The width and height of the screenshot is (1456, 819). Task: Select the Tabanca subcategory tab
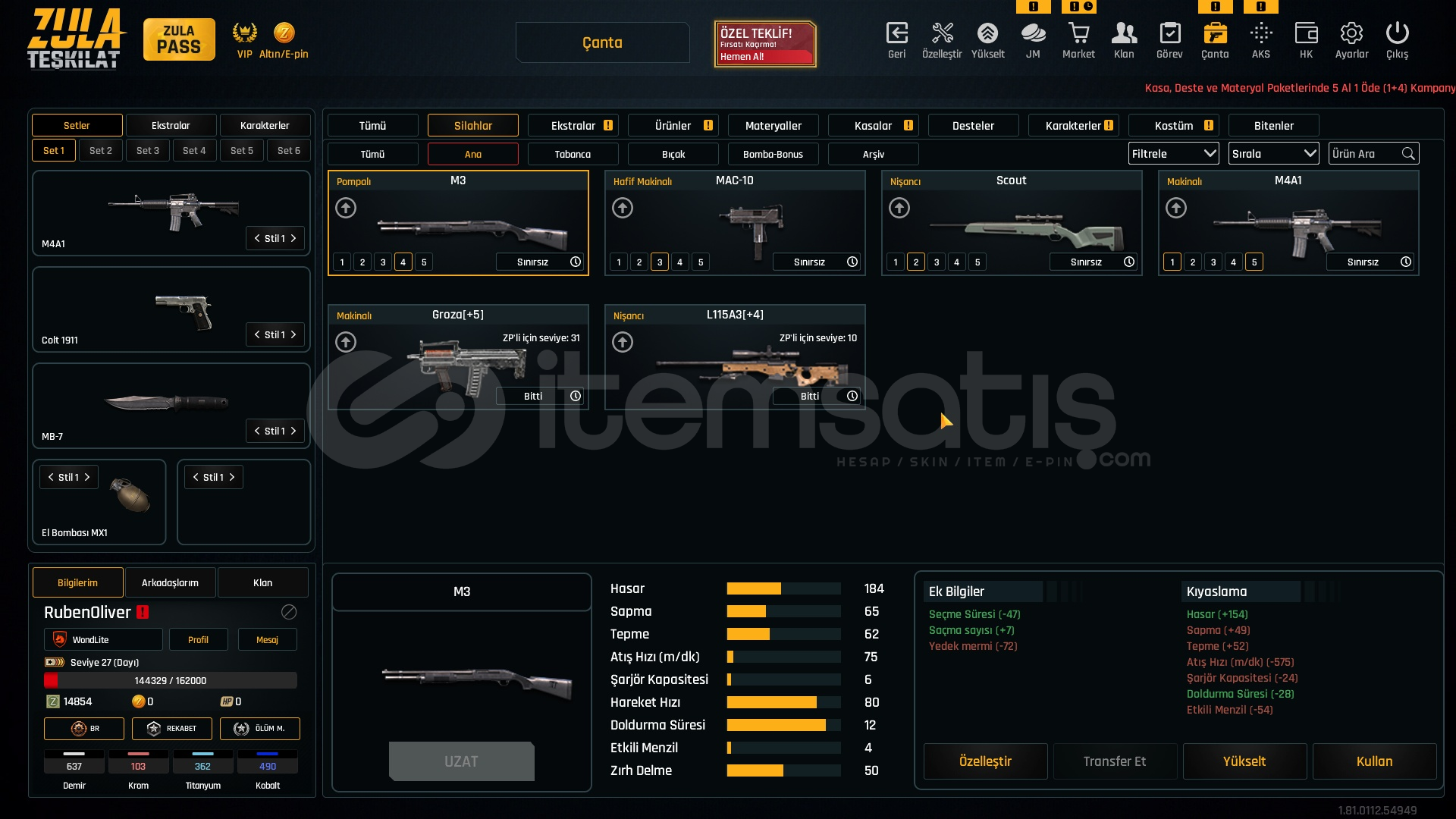[573, 154]
